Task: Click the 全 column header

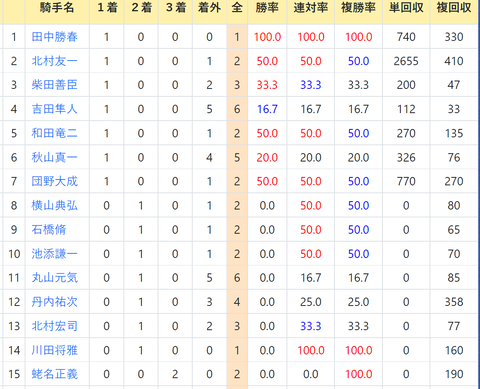Action: click(237, 7)
